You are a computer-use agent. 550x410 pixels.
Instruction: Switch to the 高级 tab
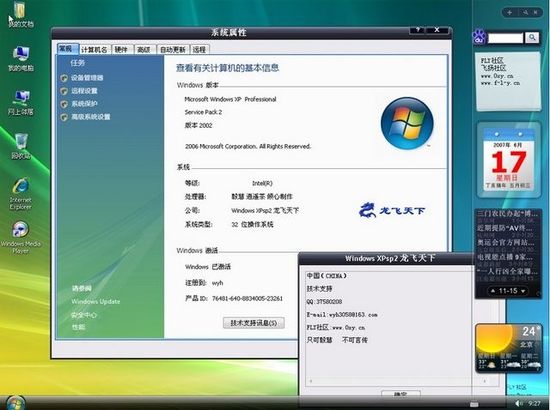point(144,49)
